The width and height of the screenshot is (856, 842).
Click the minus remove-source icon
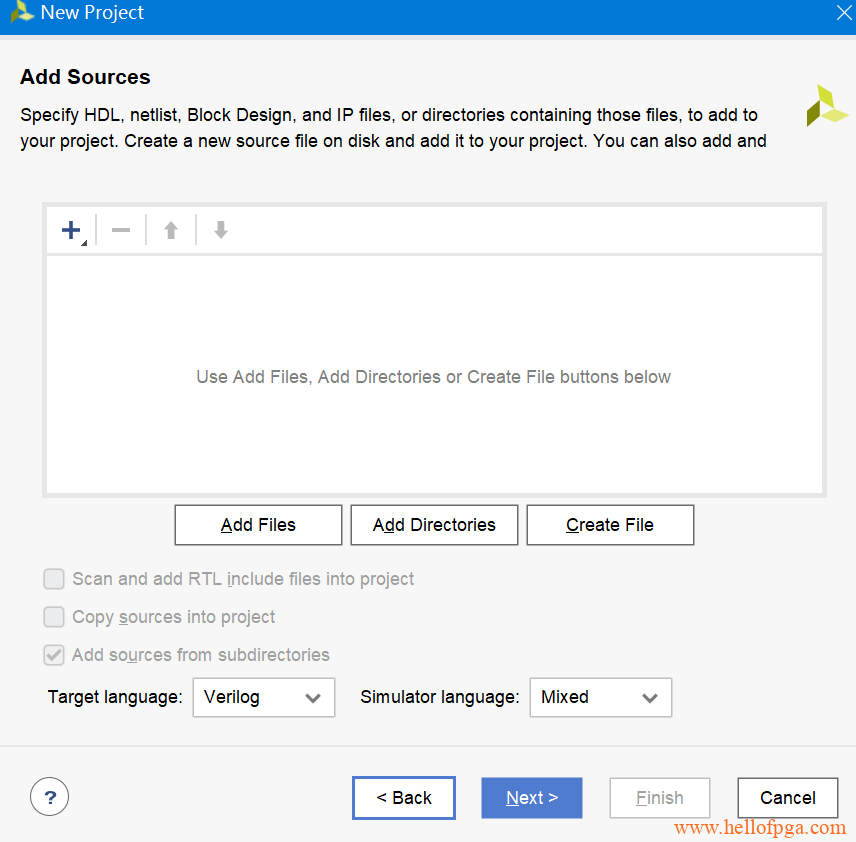click(121, 230)
